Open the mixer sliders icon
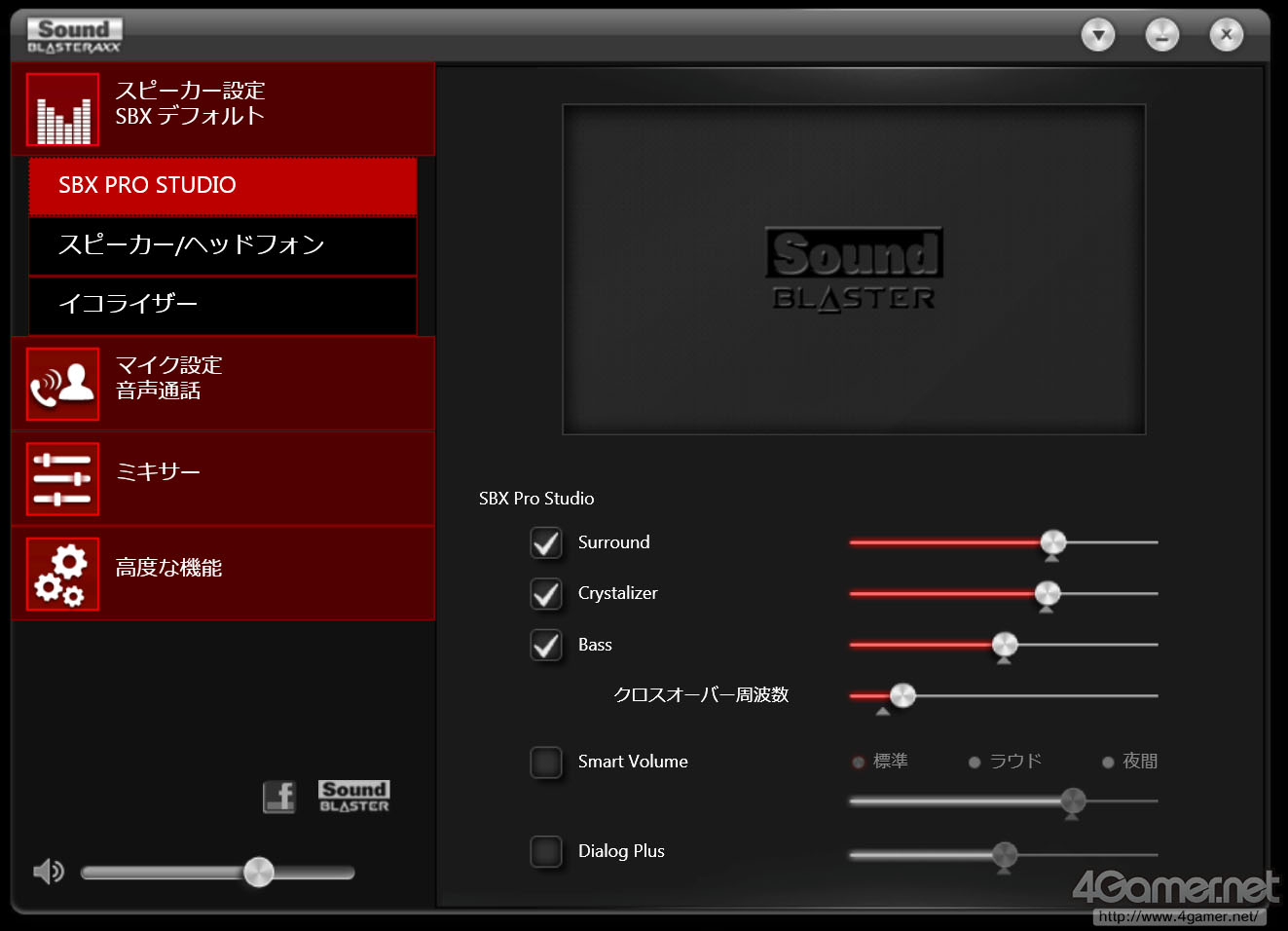1288x931 pixels. coord(63,479)
